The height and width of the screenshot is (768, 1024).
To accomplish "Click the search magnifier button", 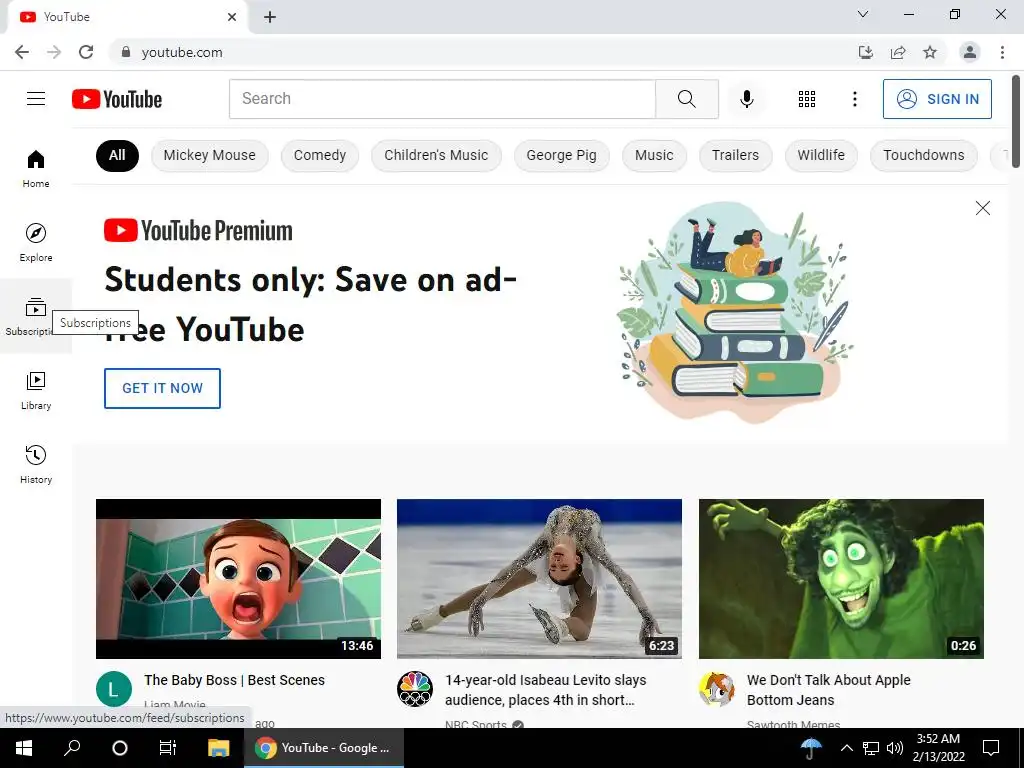I will pos(686,99).
